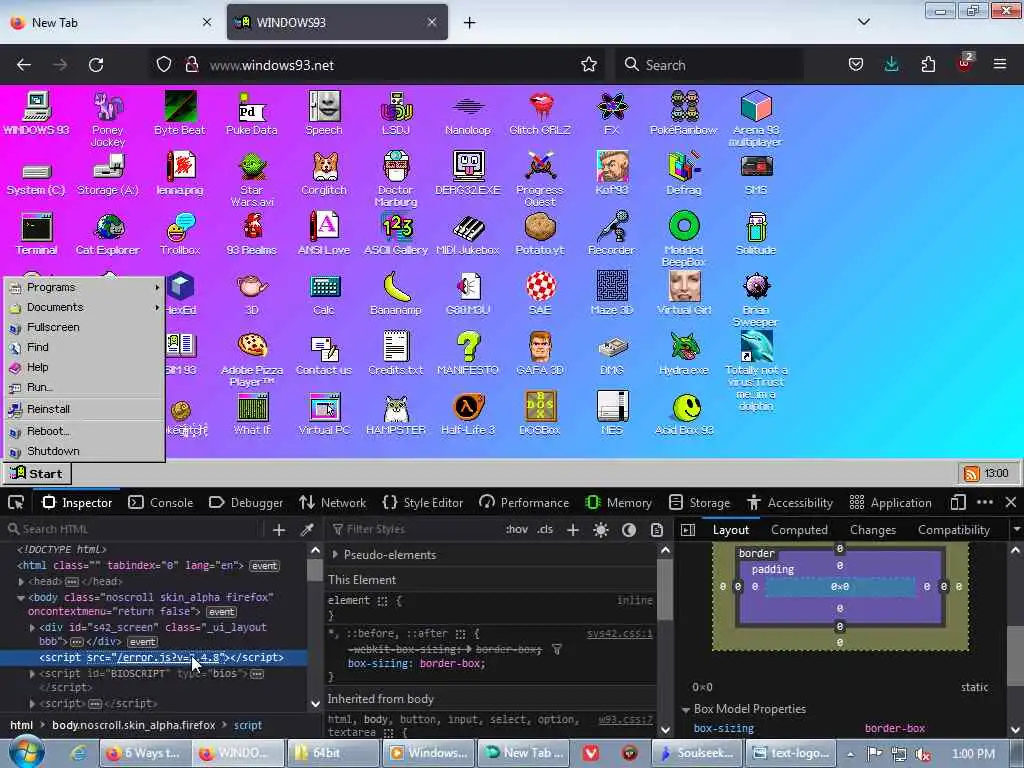Image resolution: width=1024 pixels, height=768 pixels.
Task: Expand the BIOSCRIPT script node
Action: tap(32, 673)
